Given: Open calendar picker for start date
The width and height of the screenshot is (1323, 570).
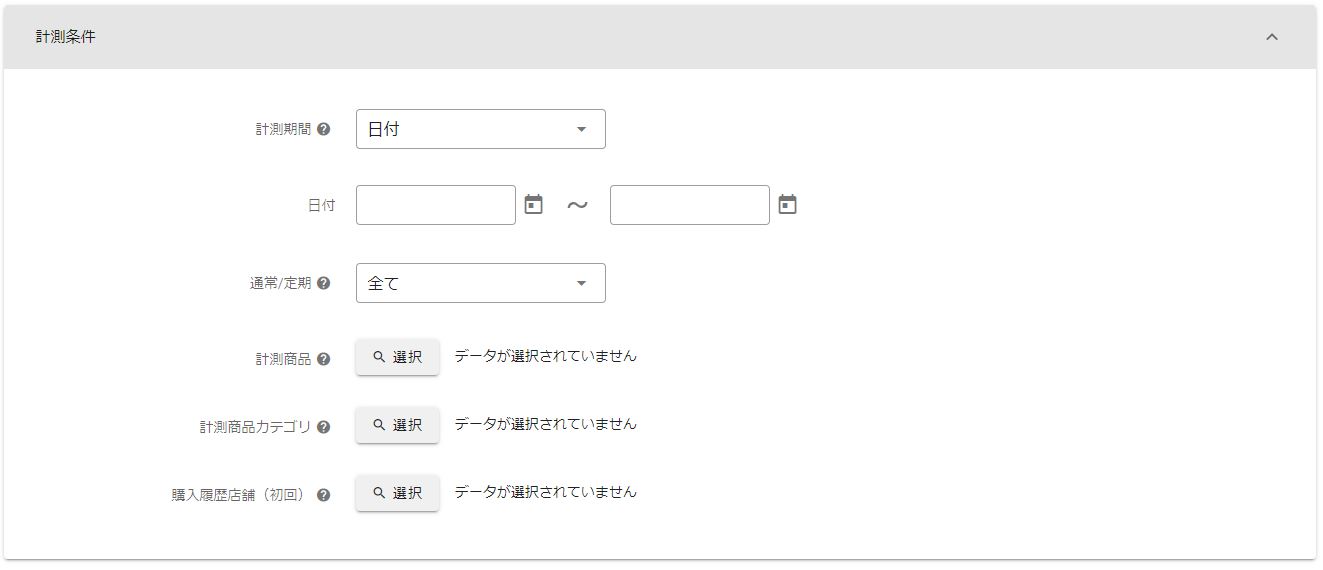Looking at the screenshot, I should [534, 205].
